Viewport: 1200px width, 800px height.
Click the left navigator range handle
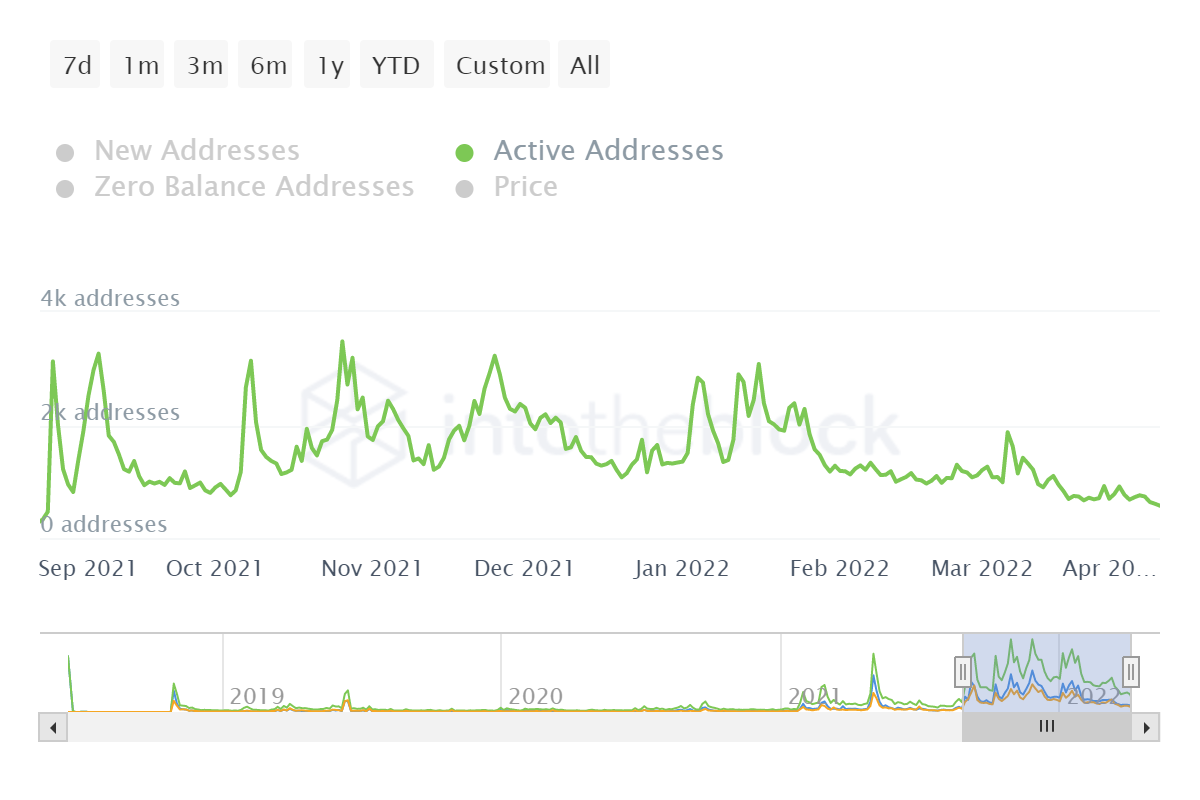coord(962,669)
